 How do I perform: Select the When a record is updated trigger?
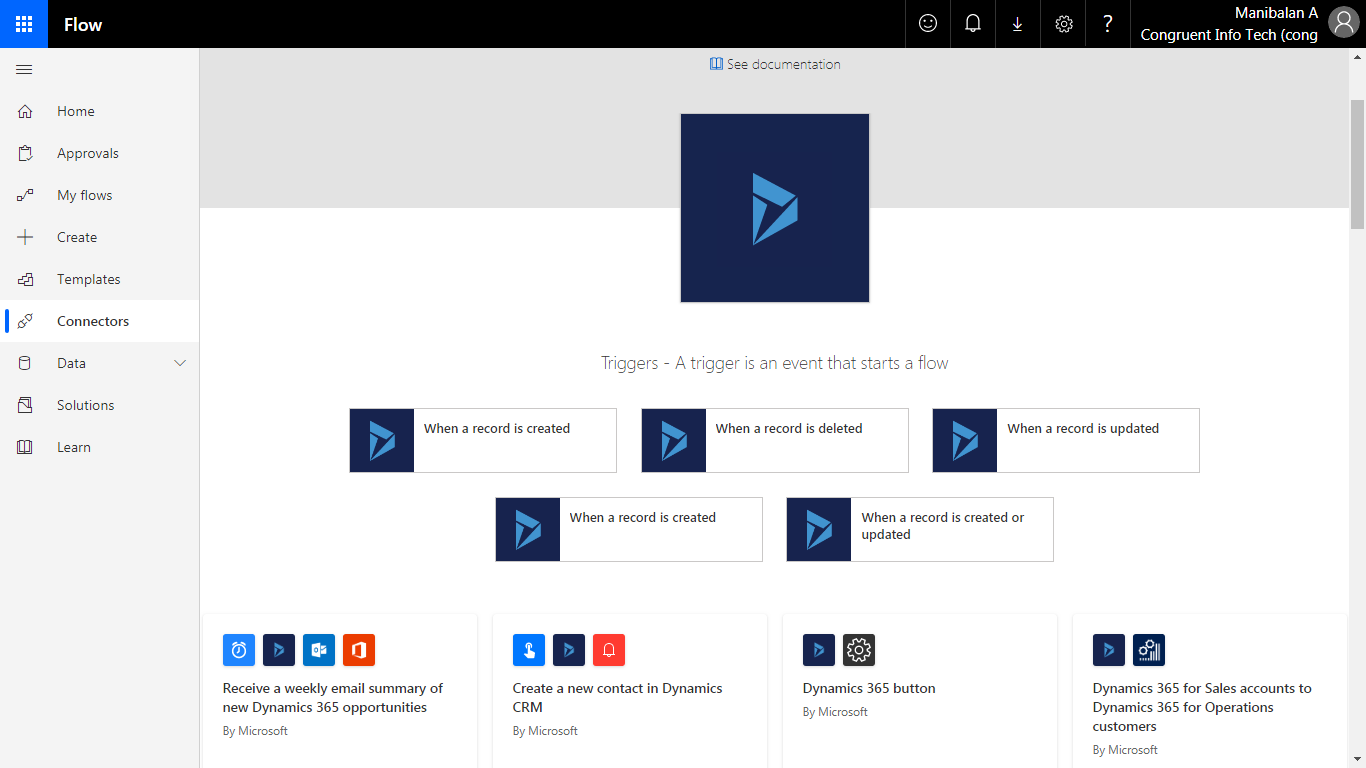[x=1066, y=440]
